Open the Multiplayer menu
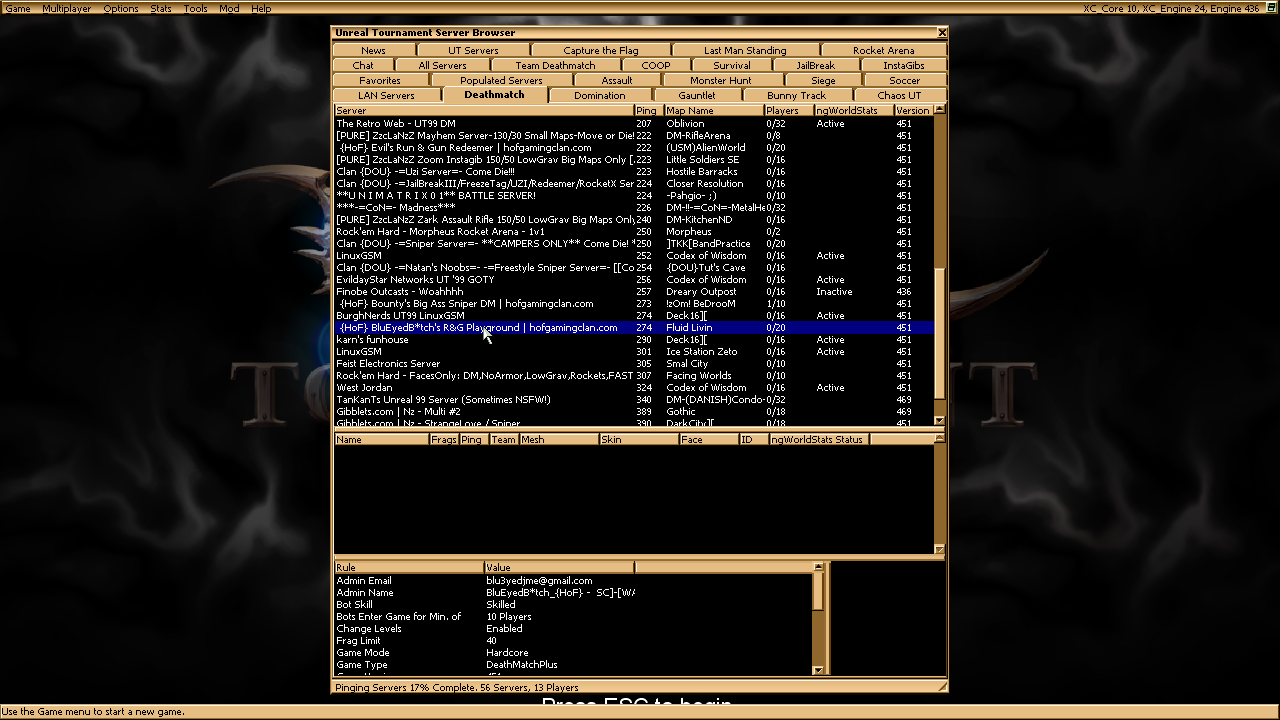The width and height of the screenshot is (1280, 720). (66, 8)
